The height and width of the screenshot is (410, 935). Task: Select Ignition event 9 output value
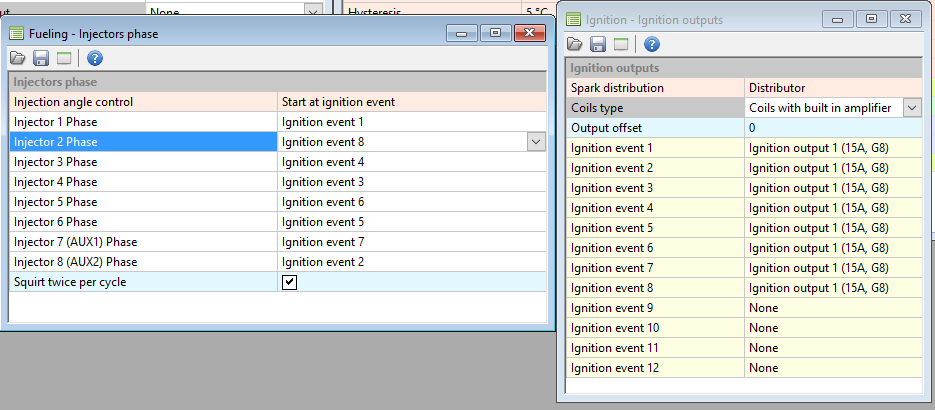(x=832, y=308)
